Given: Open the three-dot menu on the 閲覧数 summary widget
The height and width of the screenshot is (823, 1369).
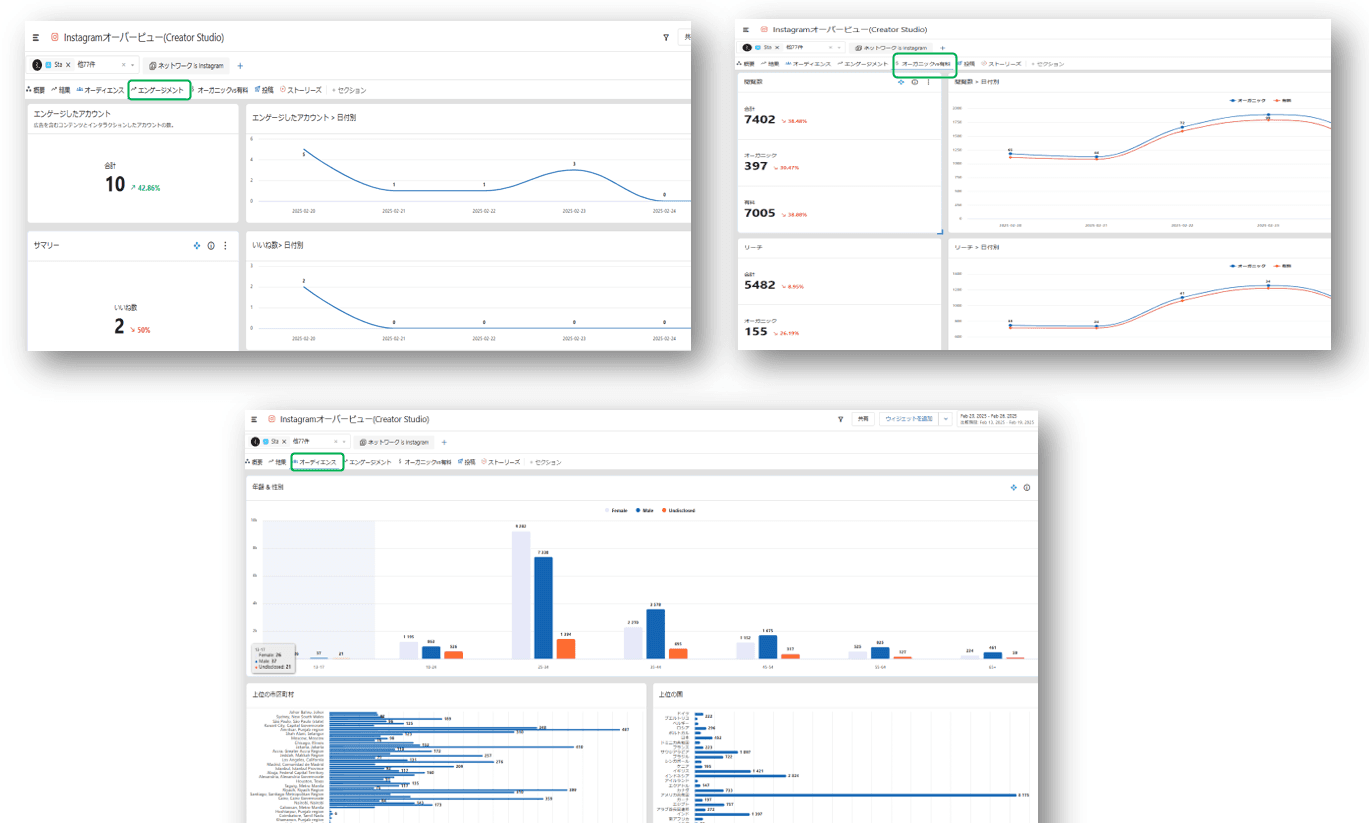Looking at the screenshot, I should [x=928, y=82].
